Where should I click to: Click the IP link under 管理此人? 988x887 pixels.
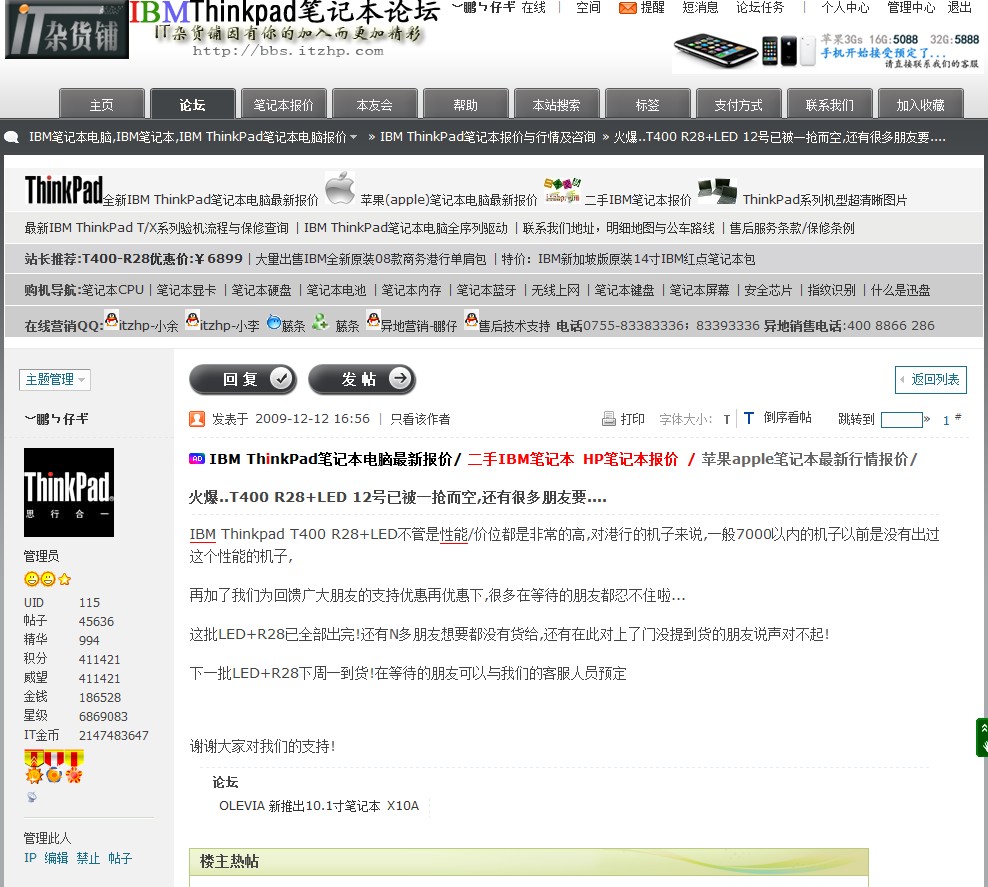pyautogui.click(x=30, y=858)
